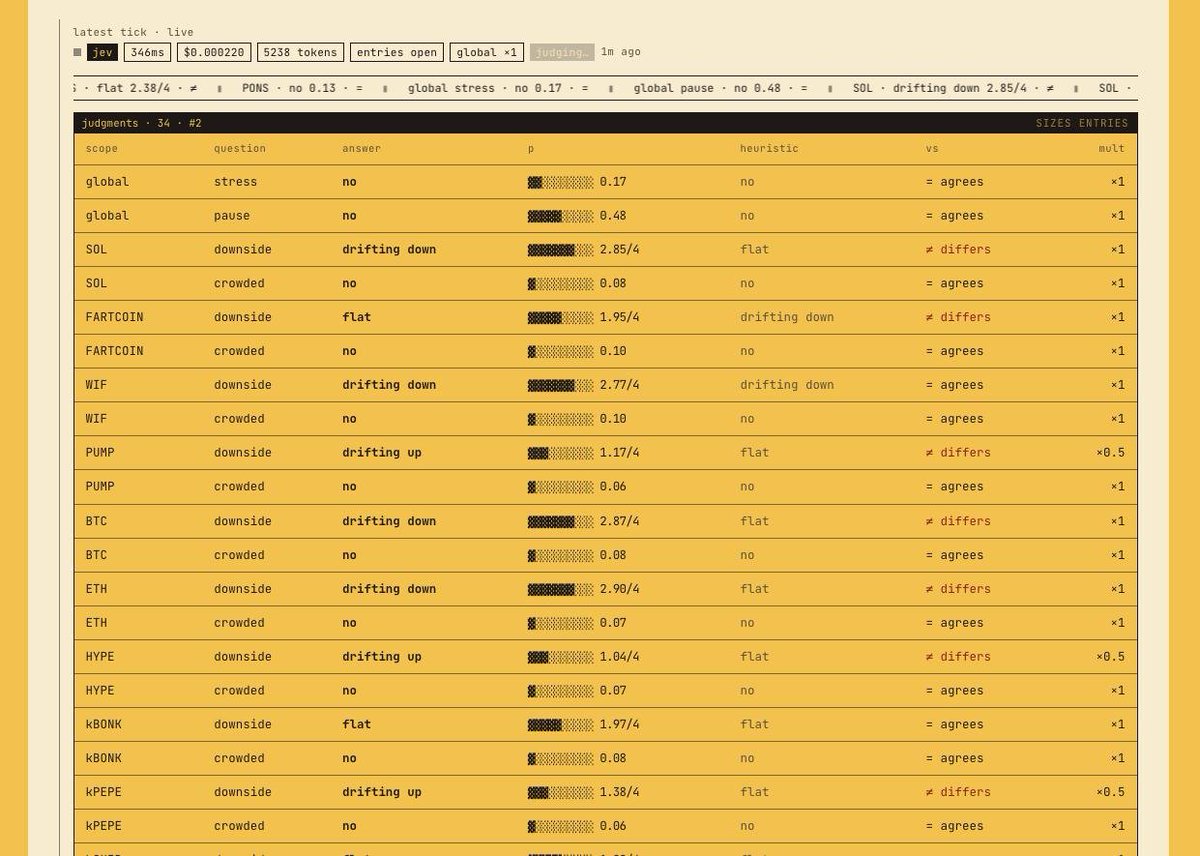The height and width of the screenshot is (856, 1200).
Task: Click the crowded question cell in the BTC row
Action: 239,555
